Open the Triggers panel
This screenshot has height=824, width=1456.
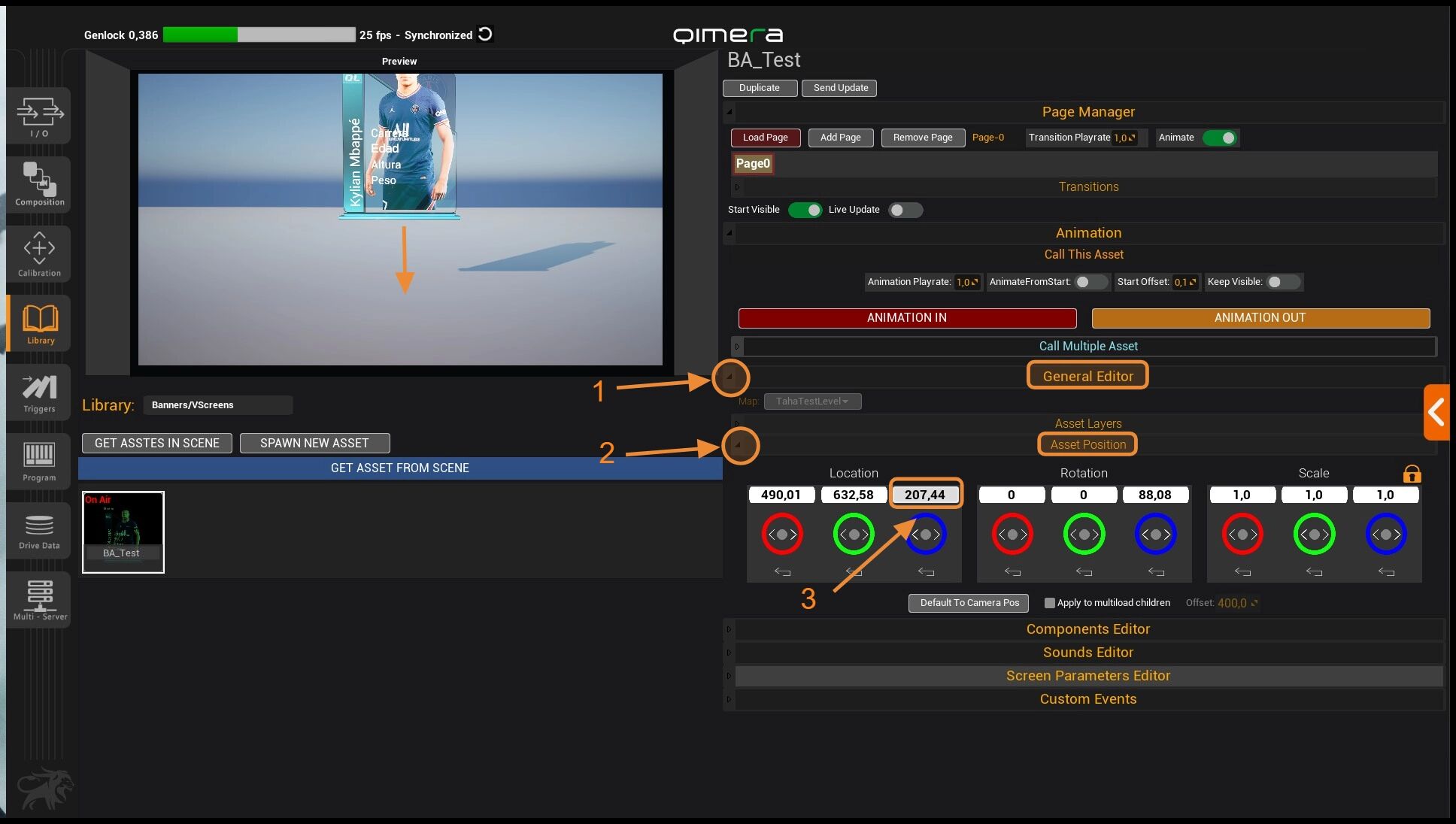pyautogui.click(x=39, y=392)
